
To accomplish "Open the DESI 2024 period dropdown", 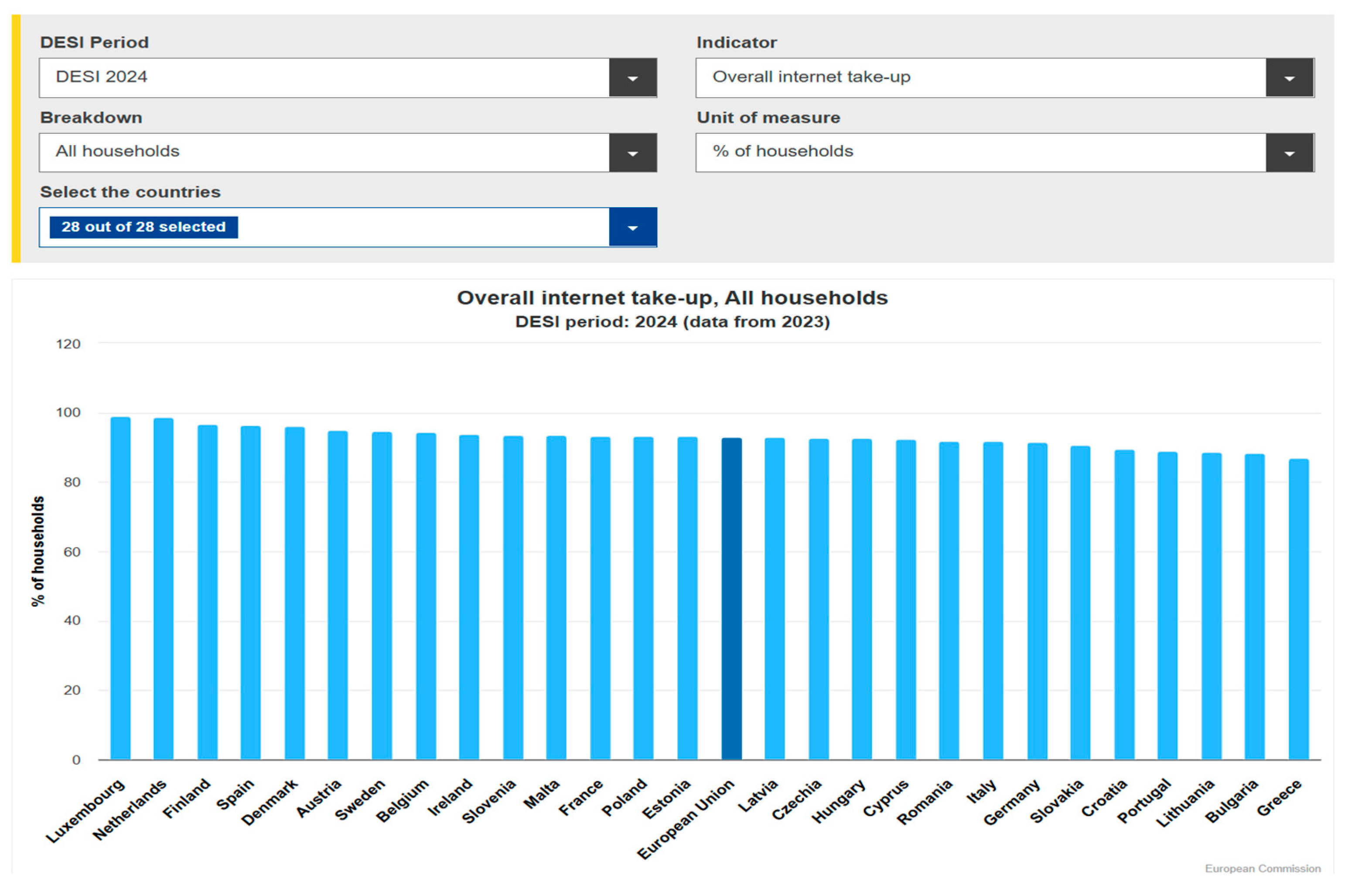I will tap(324, 78).
